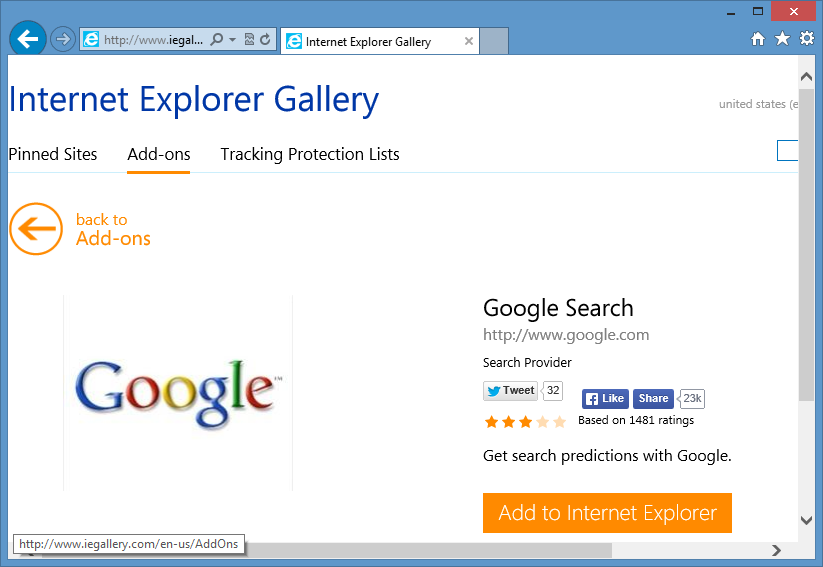Click Add to Internet Explorer button
The image size is (823, 567).
coord(607,513)
